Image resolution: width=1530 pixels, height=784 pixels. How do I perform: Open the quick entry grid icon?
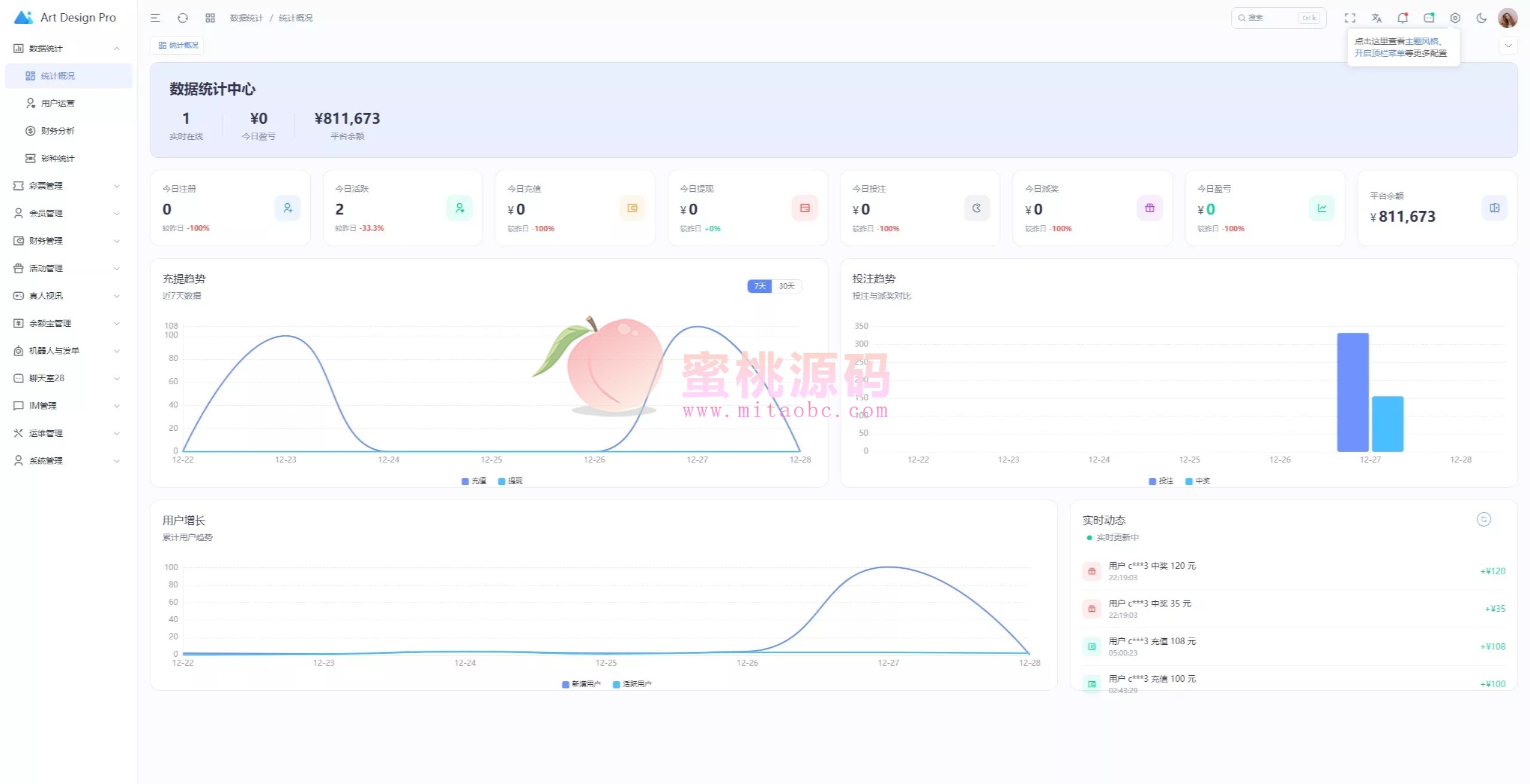(x=210, y=18)
